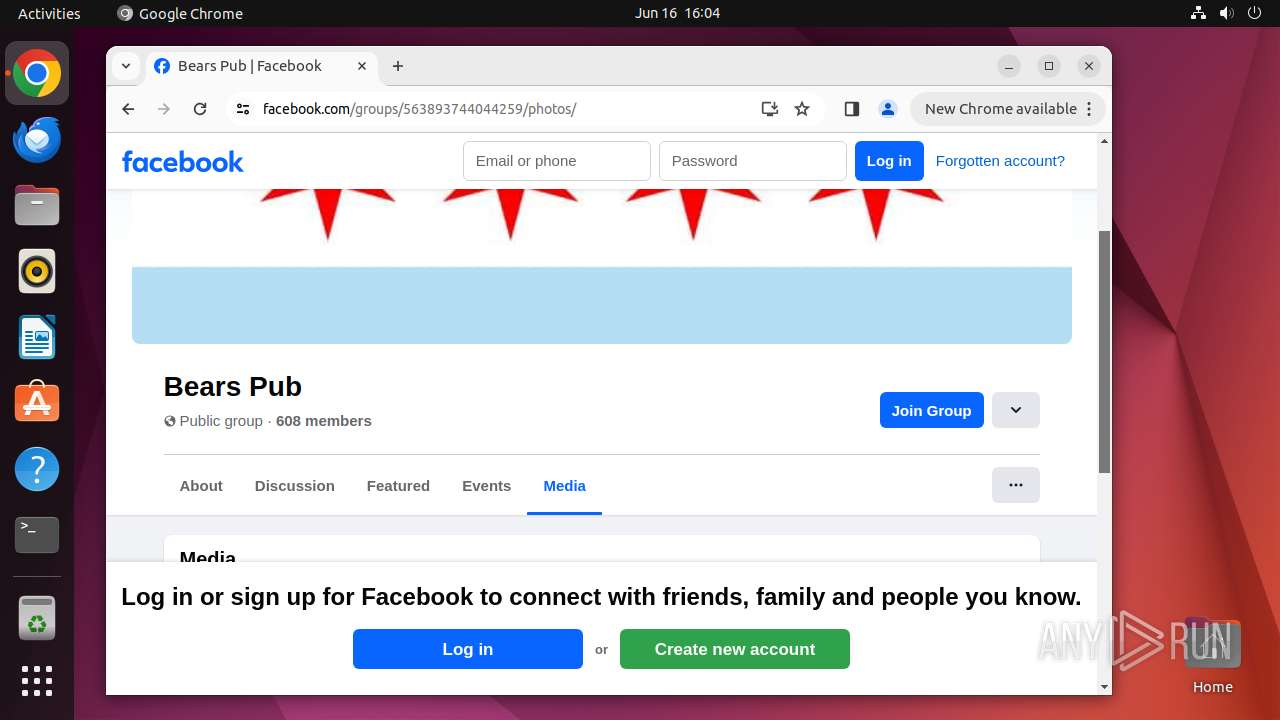Launch Thunderbird mail from the dock
1280x720 pixels.
(x=37, y=140)
